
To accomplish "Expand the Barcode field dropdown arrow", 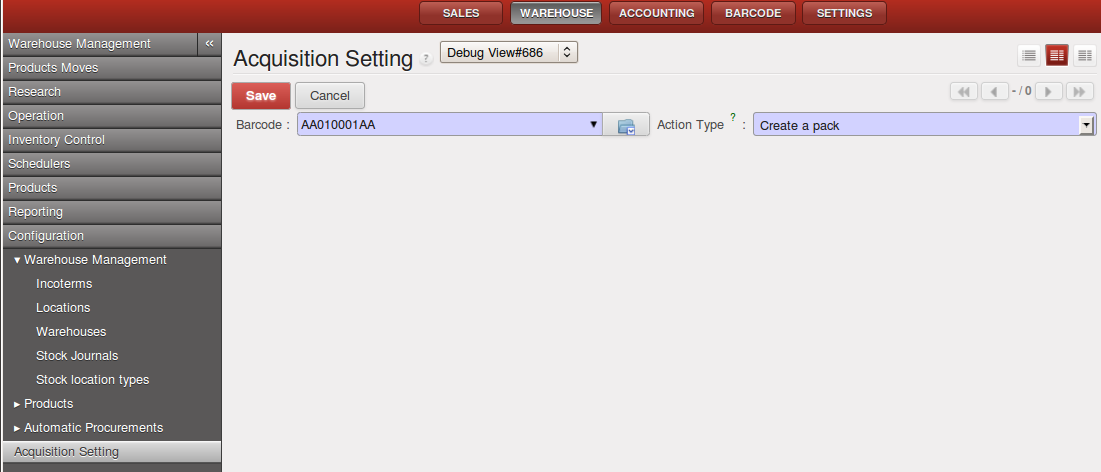I will coord(593,125).
